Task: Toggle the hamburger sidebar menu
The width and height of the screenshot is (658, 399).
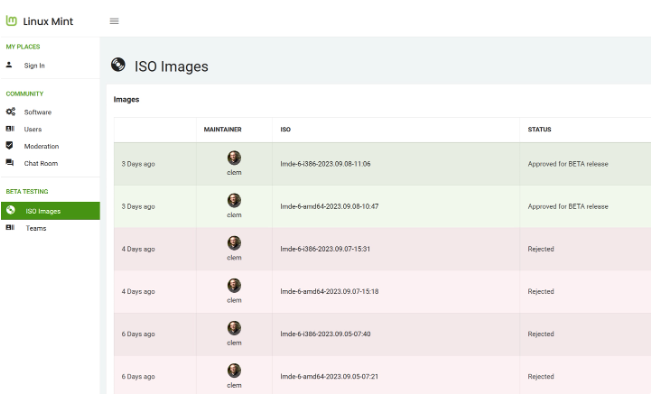Action: (x=114, y=21)
